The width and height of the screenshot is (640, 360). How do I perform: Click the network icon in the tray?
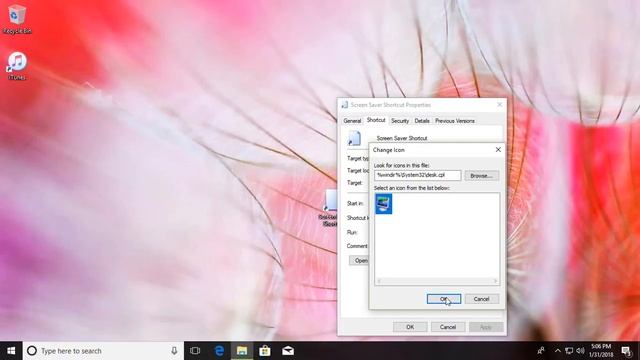(569, 351)
